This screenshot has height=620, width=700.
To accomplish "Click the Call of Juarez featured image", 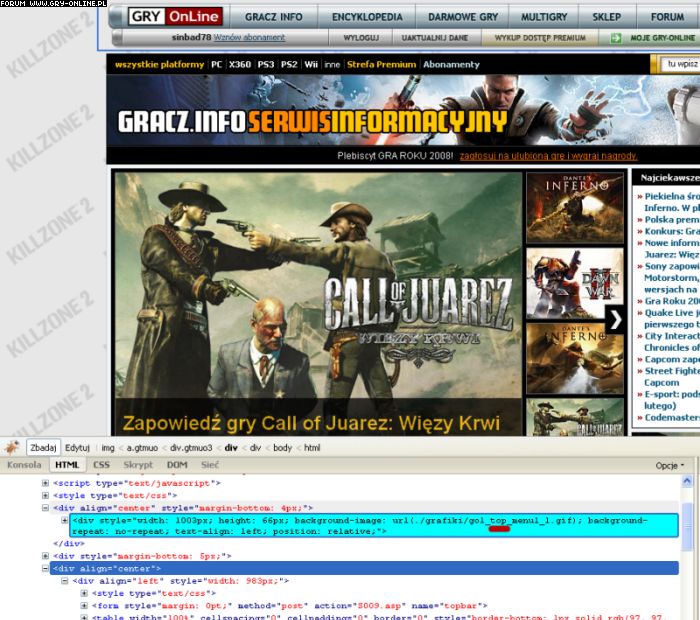I will click(318, 285).
